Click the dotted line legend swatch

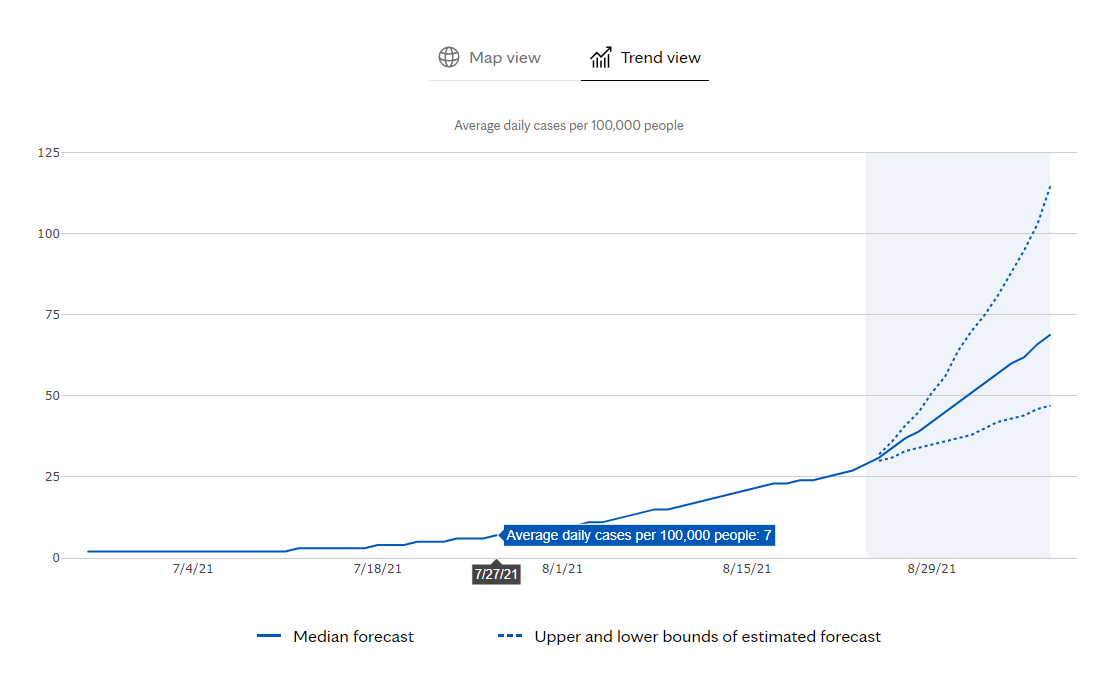click(x=511, y=636)
